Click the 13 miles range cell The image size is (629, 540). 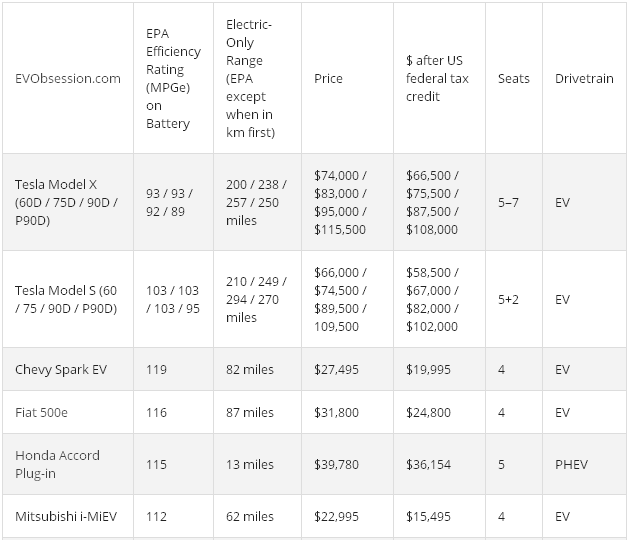click(x=250, y=464)
